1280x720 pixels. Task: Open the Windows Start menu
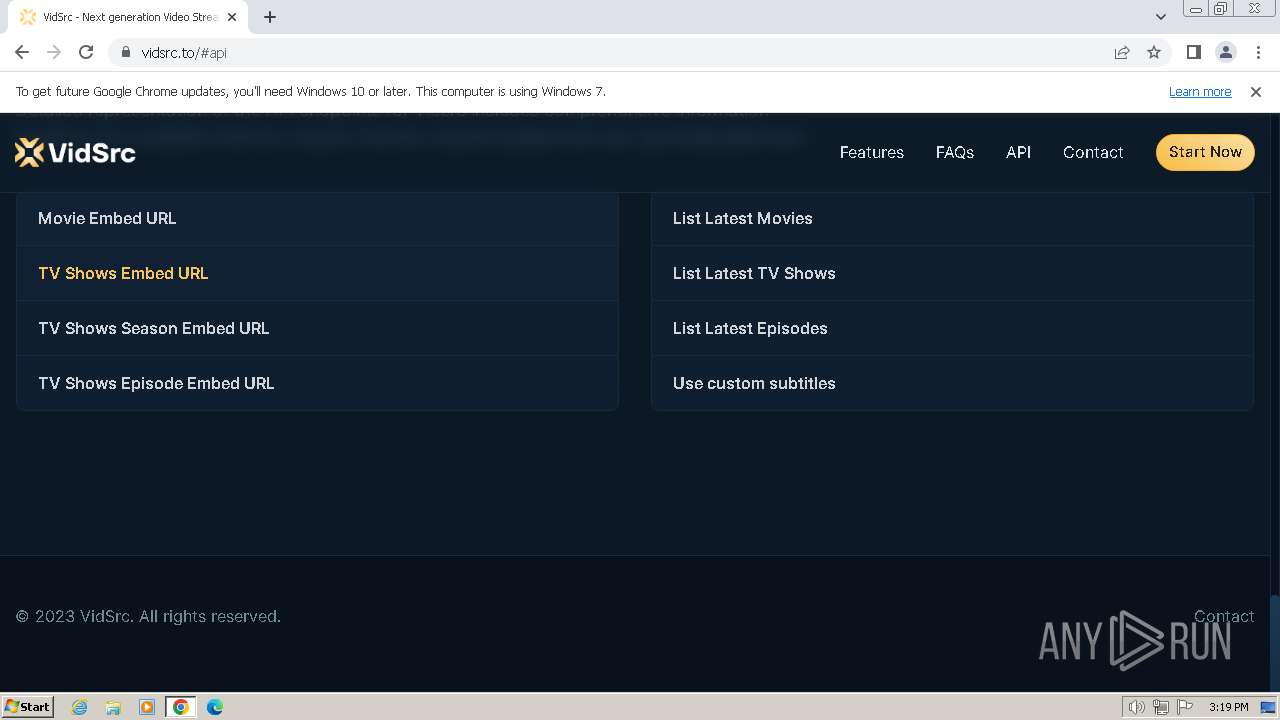click(28, 706)
